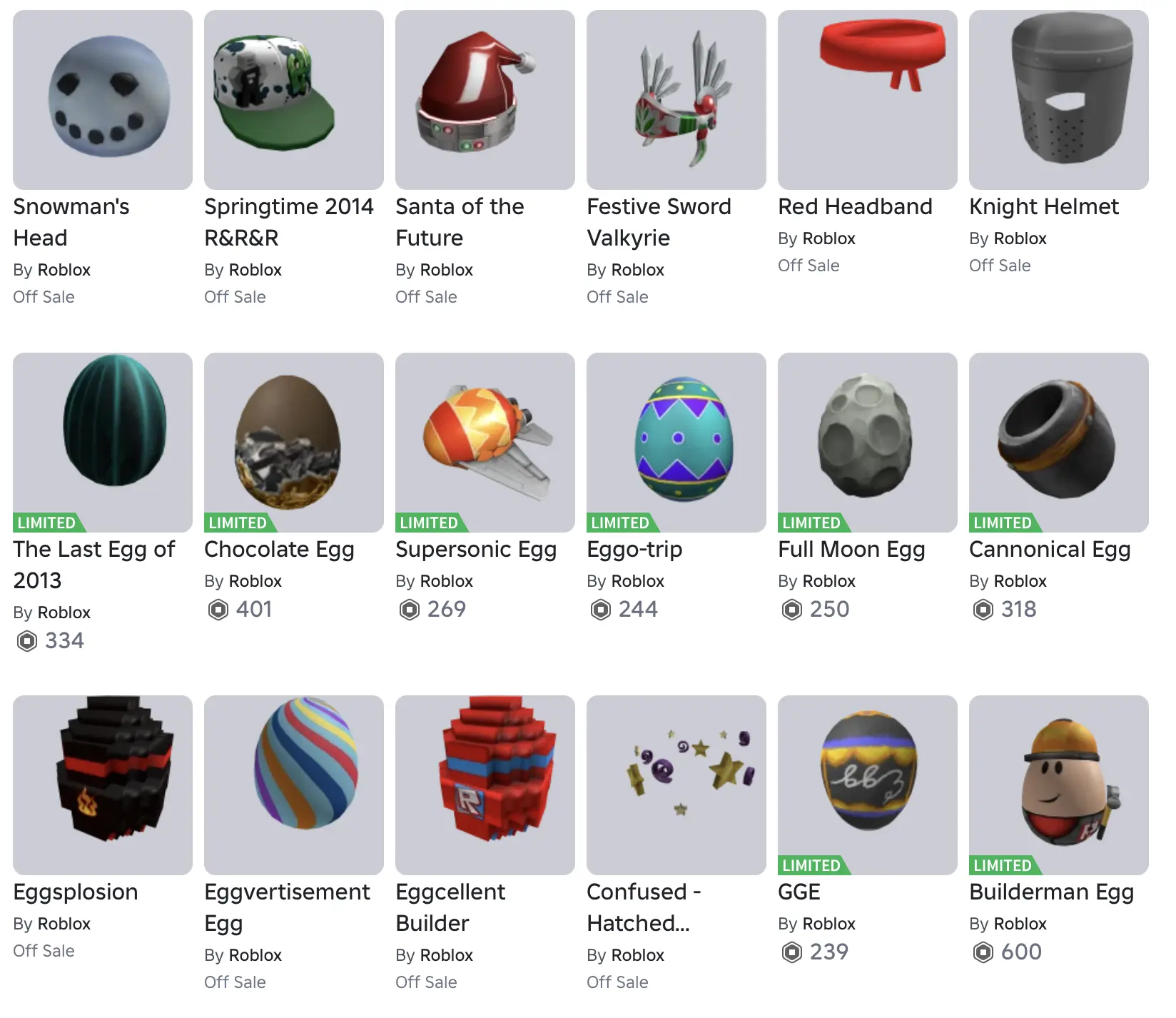Open the Springtime 2014 R&R&R title link
Image resolution: width=1176 pixels, height=1018 pixels.
click(x=289, y=222)
